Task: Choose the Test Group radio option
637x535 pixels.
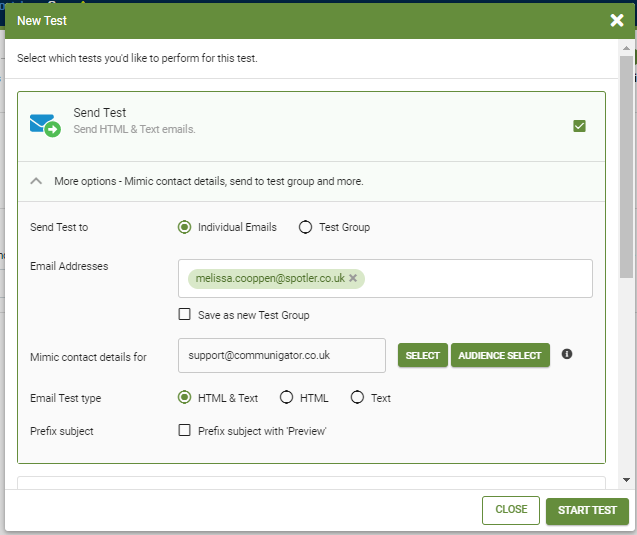Action: click(x=306, y=227)
